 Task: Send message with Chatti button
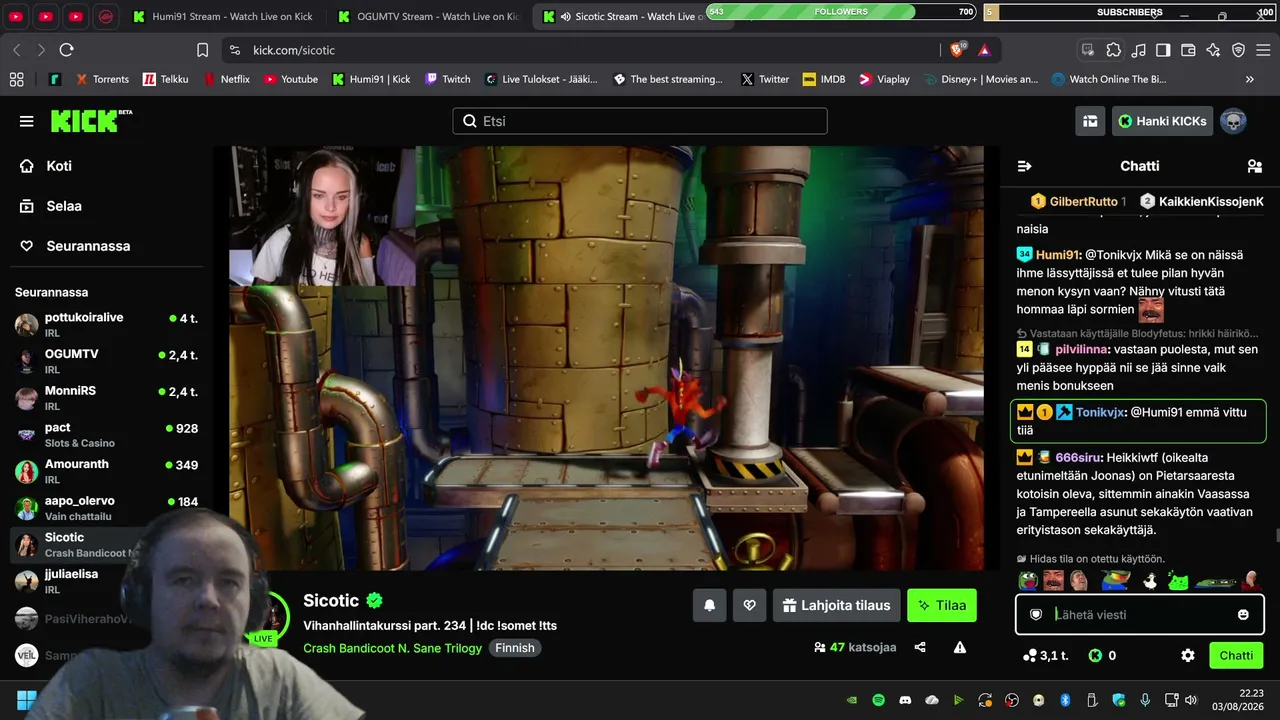click(x=1236, y=656)
